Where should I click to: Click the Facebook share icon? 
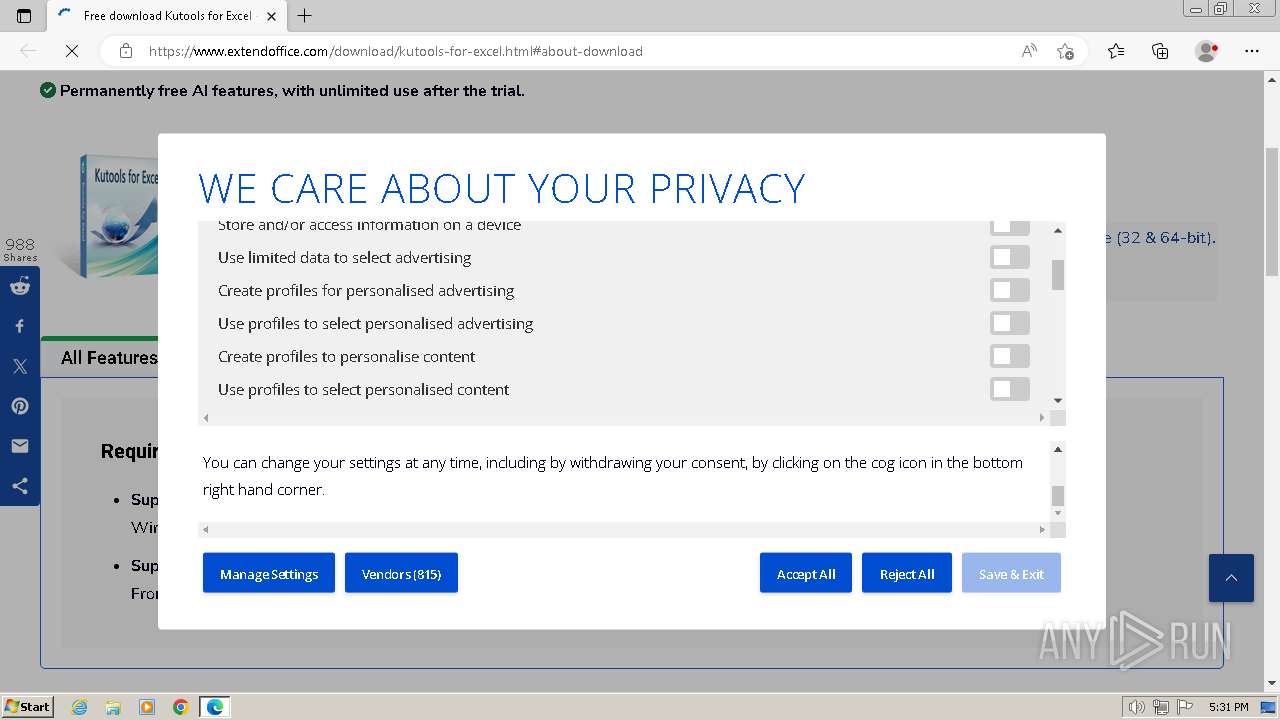pos(20,326)
